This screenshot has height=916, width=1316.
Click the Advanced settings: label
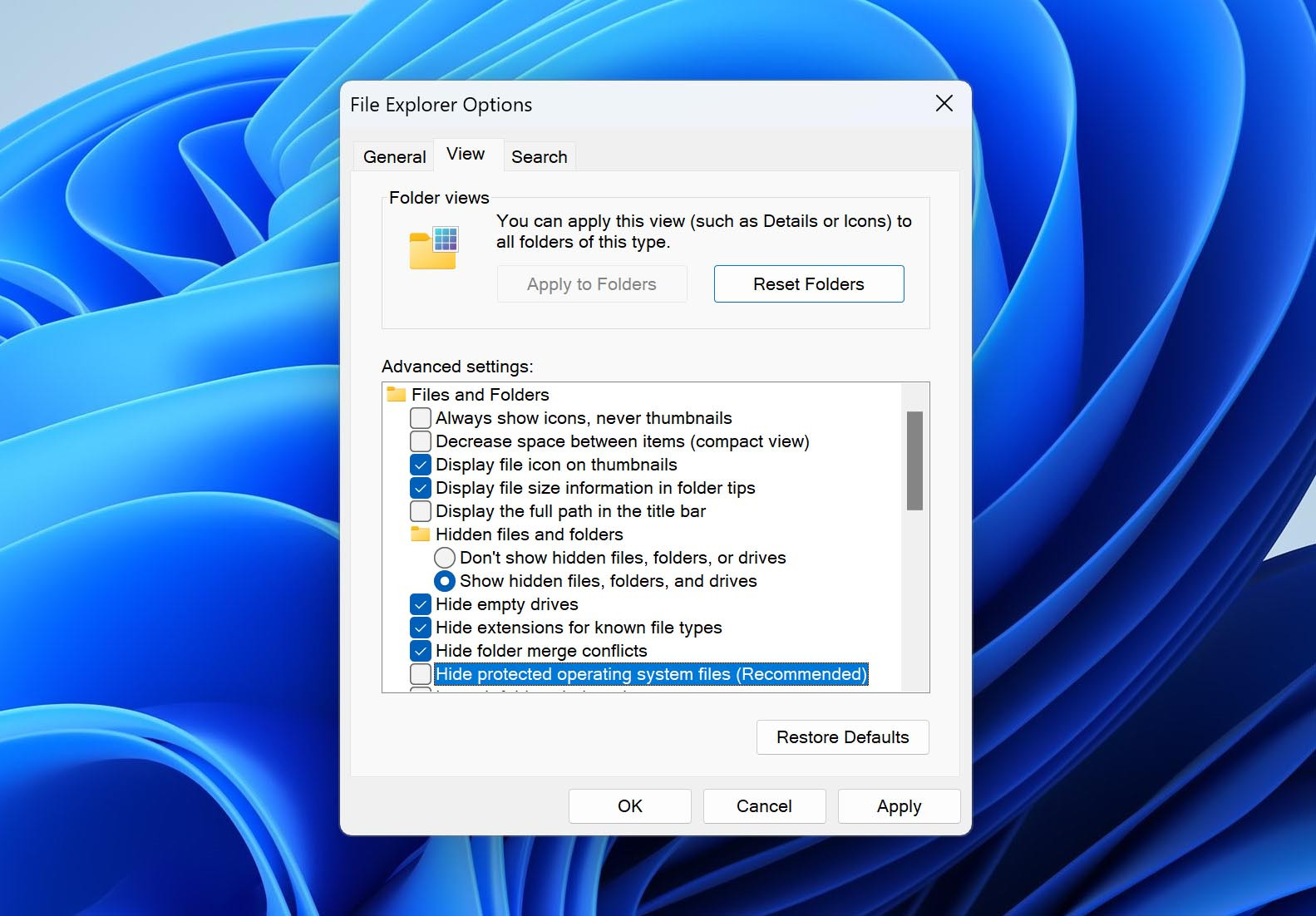(x=457, y=367)
